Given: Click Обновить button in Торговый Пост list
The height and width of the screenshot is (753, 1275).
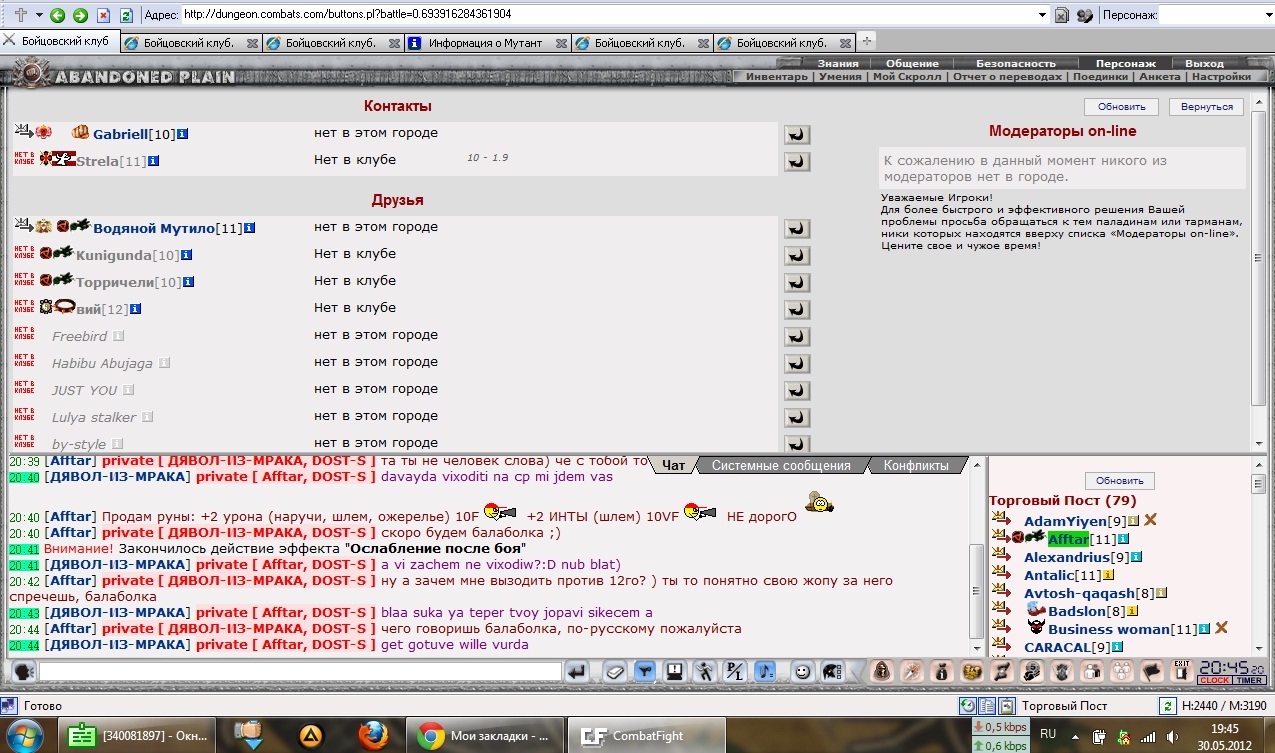Looking at the screenshot, I should (1120, 481).
